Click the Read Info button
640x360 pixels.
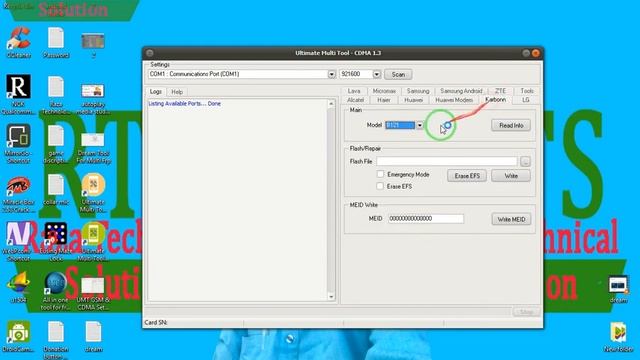tap(511, 125)
